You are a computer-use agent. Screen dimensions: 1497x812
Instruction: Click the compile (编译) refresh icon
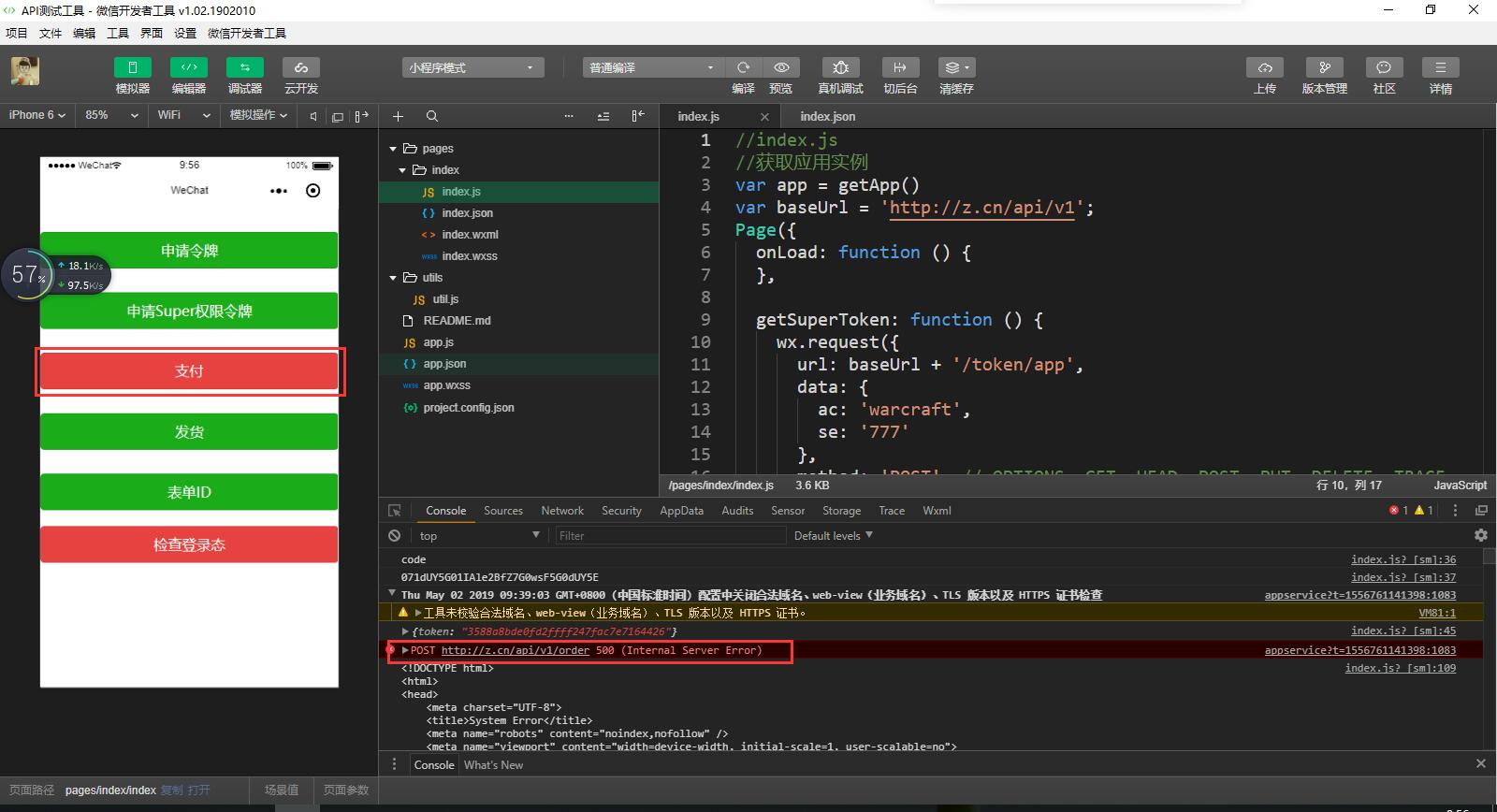click(743, 68)
